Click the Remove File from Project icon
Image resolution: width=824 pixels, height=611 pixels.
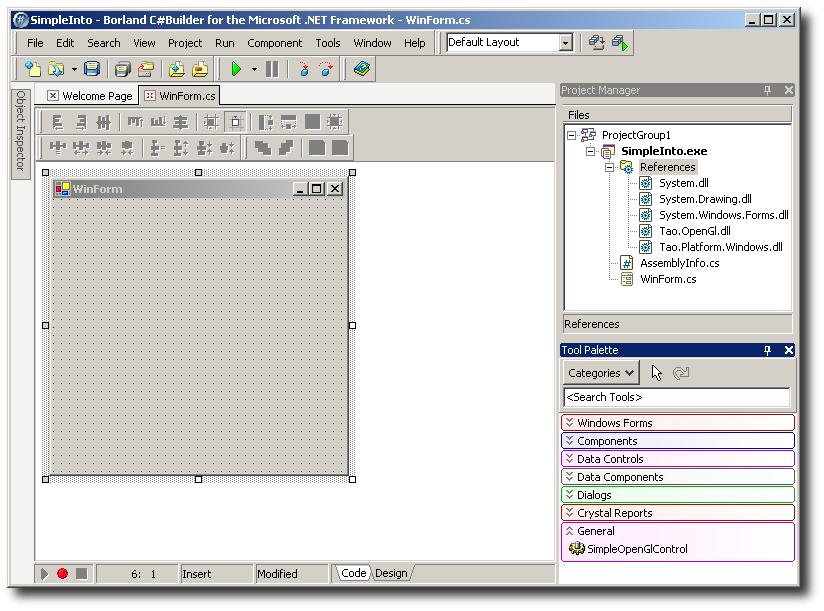(x=200, y=69)
